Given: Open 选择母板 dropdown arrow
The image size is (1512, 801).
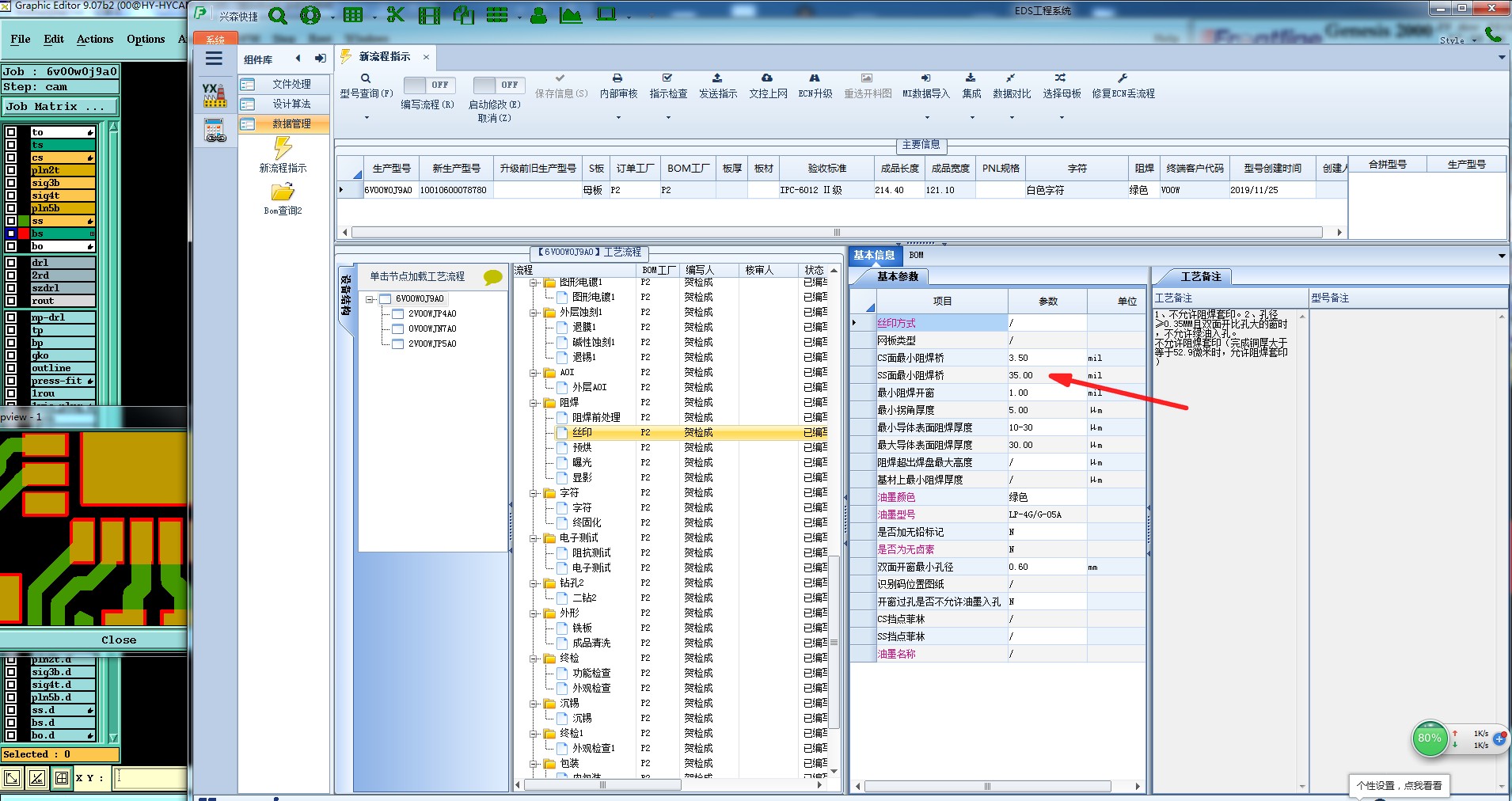Looking at the screenshot, I should pyautogui.click(x=1061, y=118).
